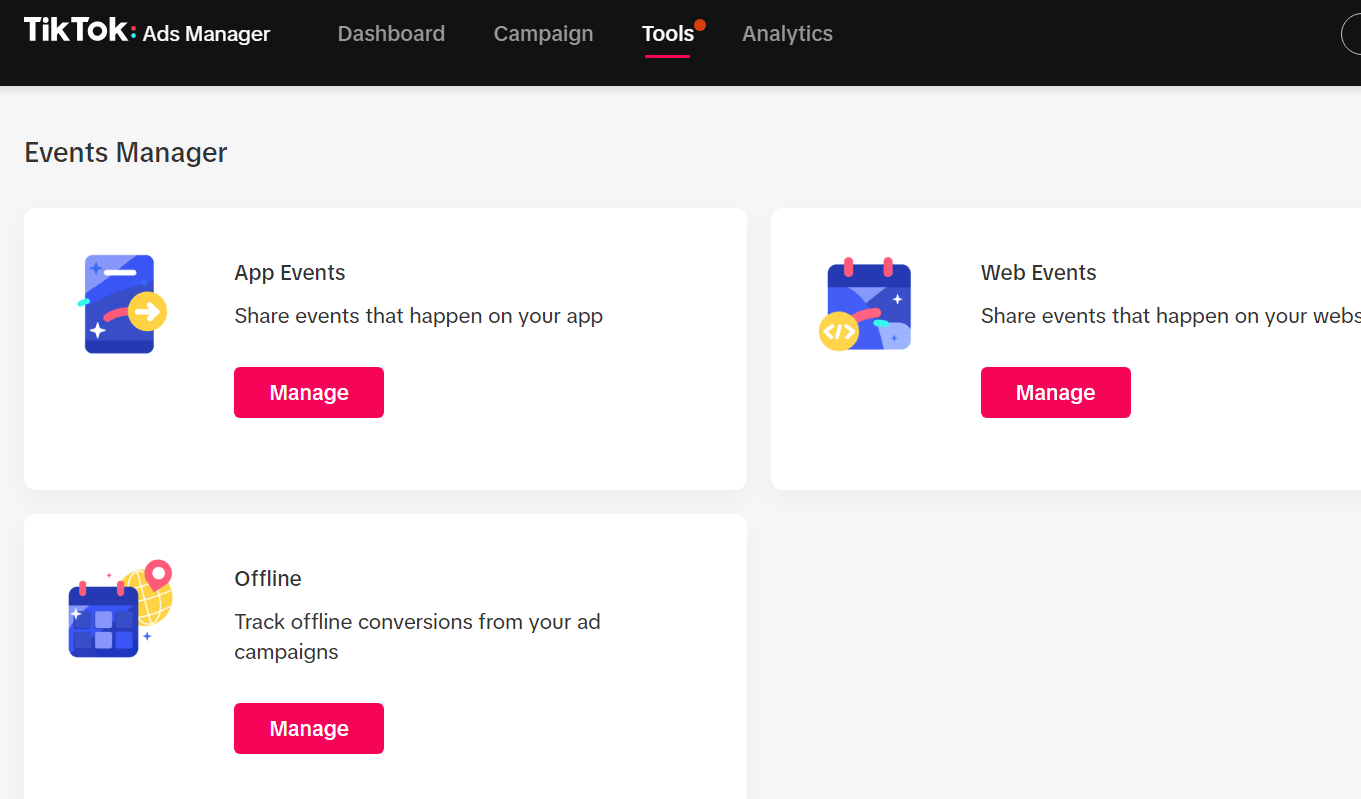Select the Offline card title
Image resolution: width=1361 pixels, height=799 pixels.
268,579
